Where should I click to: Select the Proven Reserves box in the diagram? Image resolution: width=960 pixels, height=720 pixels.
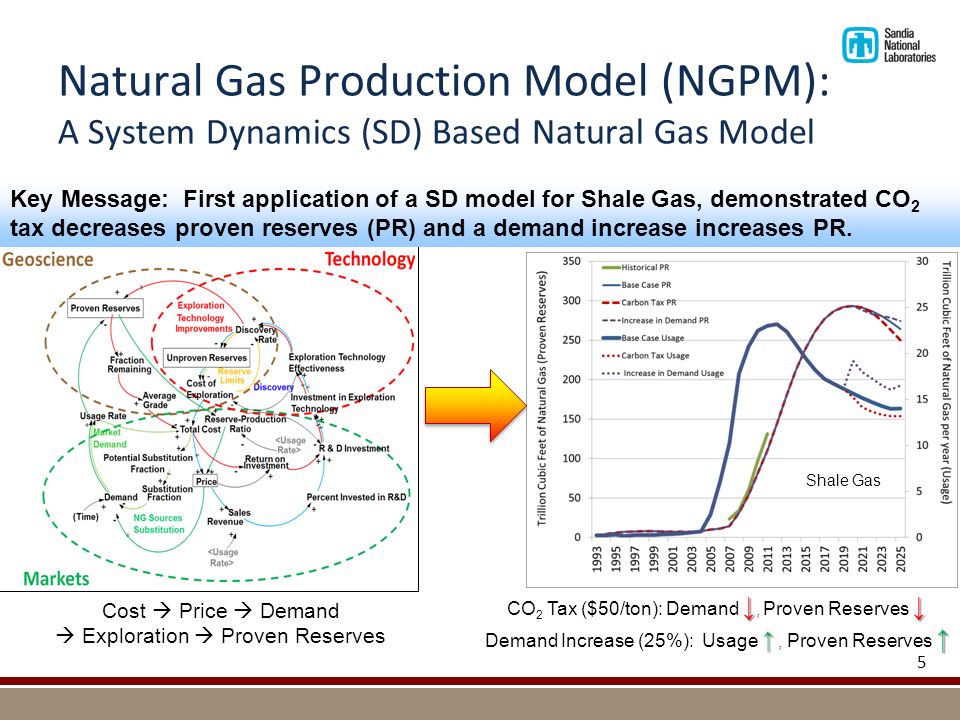105,308
